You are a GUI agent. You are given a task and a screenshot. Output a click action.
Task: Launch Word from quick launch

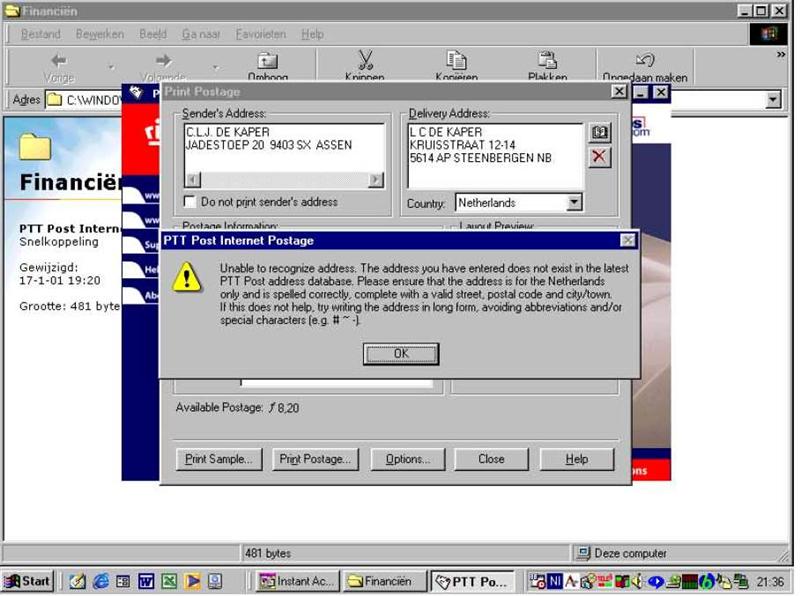pyautogui.click(x=146, y=581)
